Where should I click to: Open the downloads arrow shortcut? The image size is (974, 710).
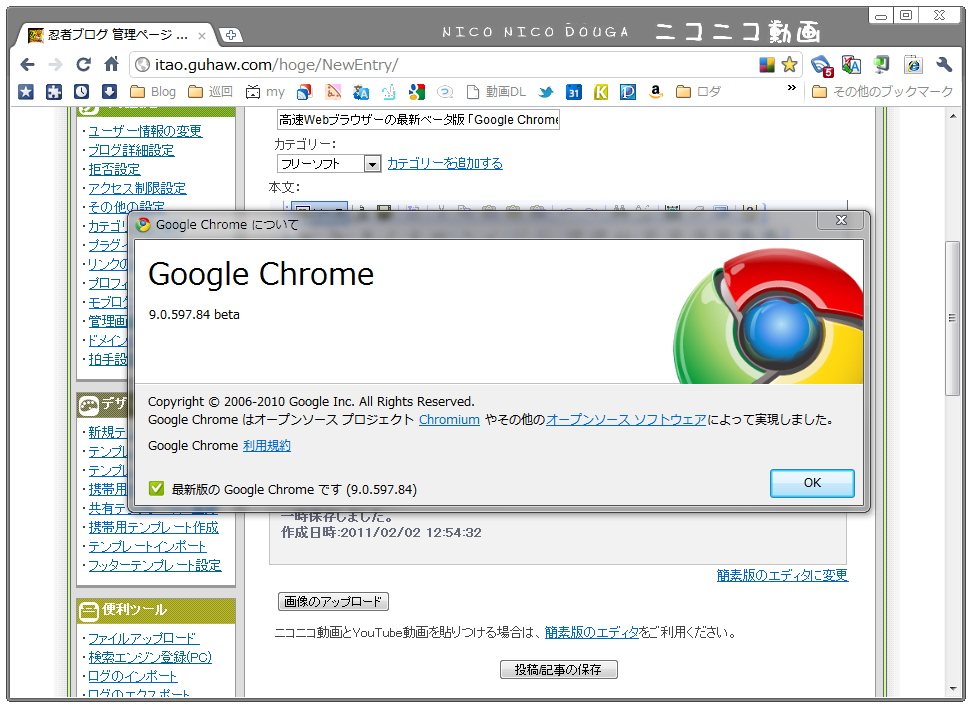point(109,92)
